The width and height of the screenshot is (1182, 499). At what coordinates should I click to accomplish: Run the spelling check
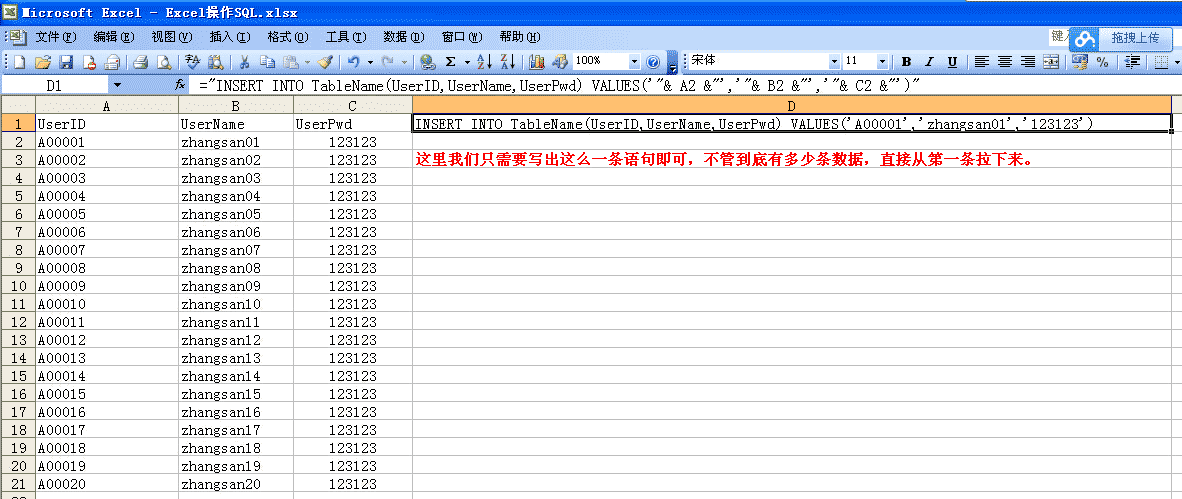(x=191, y=62)
